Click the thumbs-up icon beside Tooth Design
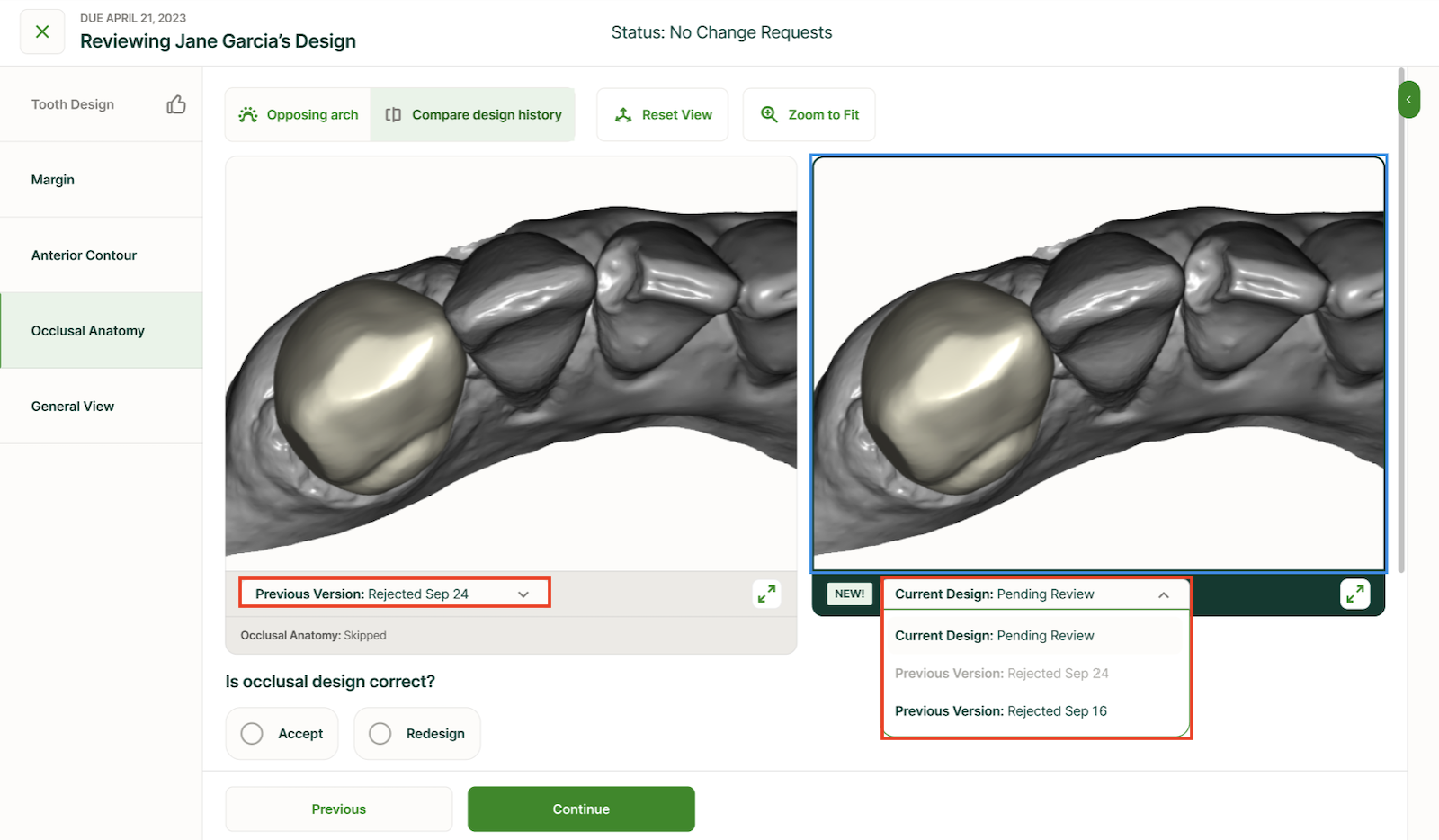Image resolution: width=1439 pixels, height=840 pixels. [x=176, y=104]
